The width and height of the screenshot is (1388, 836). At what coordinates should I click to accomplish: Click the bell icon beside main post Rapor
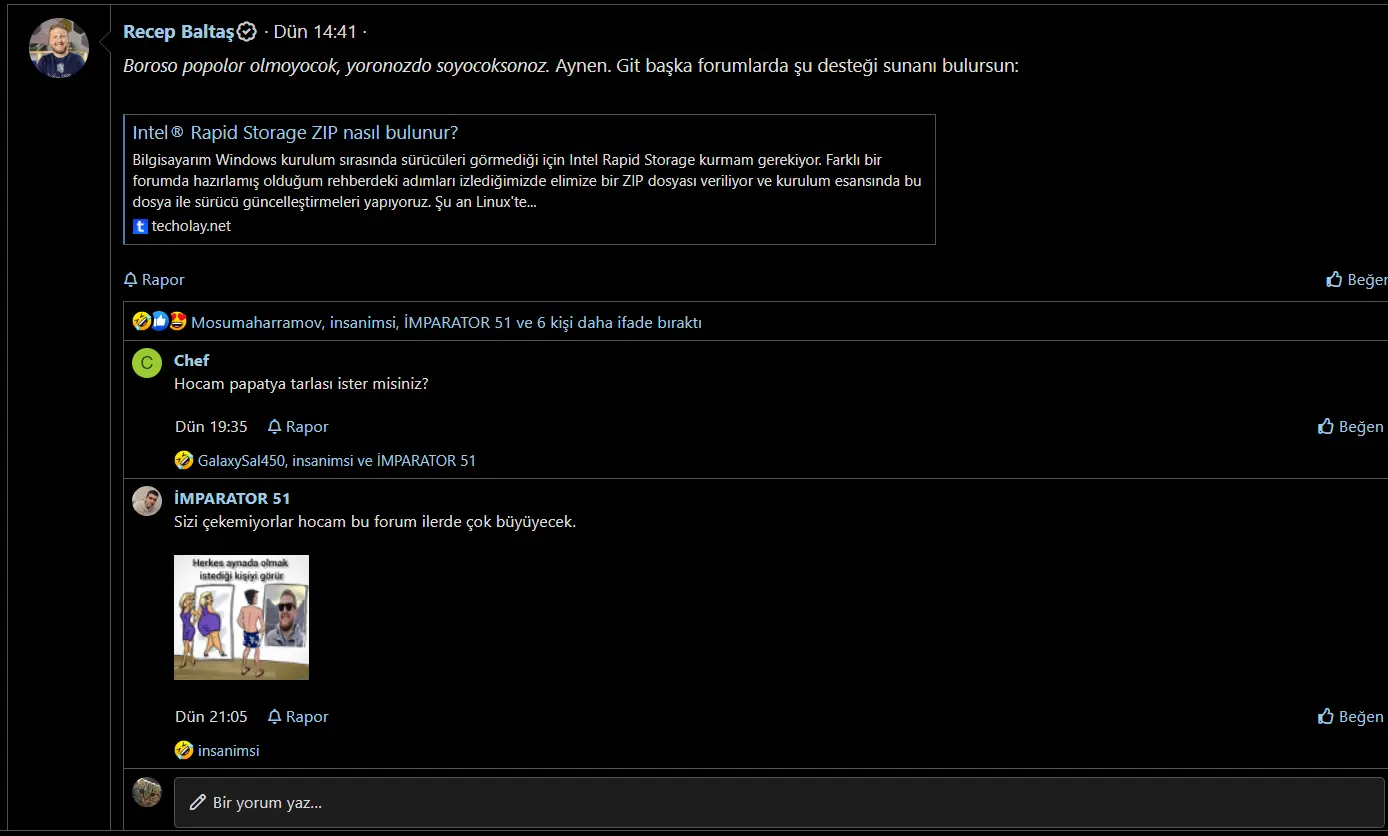[x=130, y=280]
